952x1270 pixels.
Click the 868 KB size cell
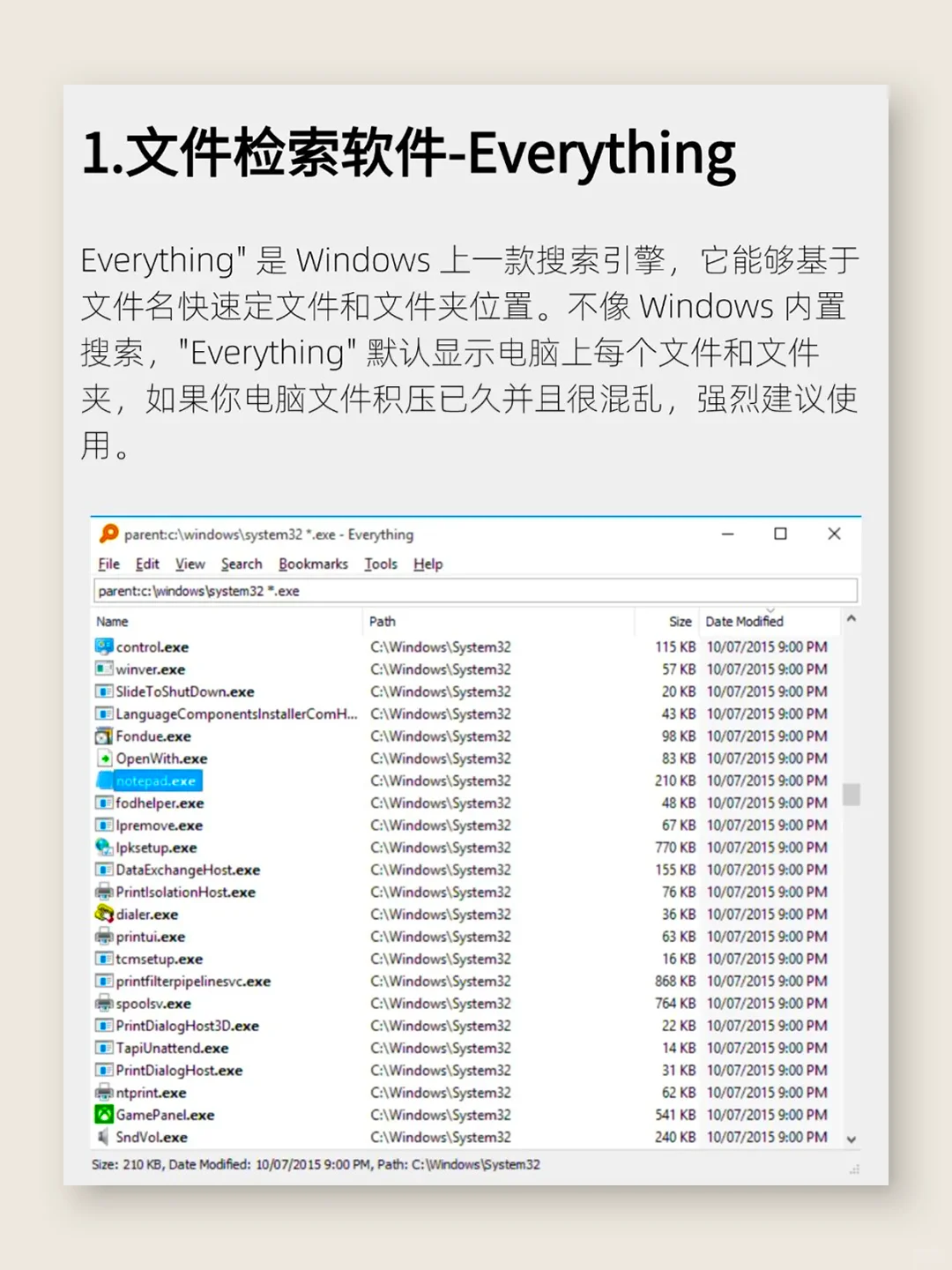(675, 981)
